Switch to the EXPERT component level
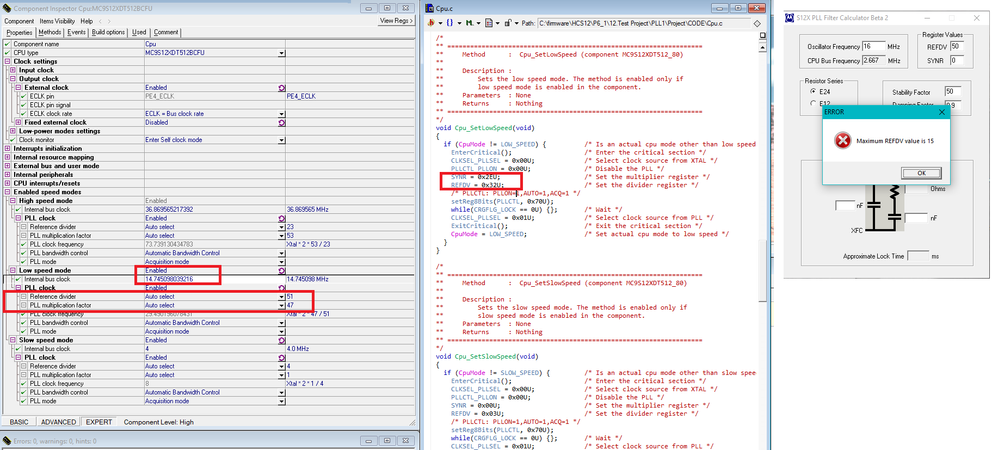Screen dimensions: 998x450 click(x=99, y=422)
